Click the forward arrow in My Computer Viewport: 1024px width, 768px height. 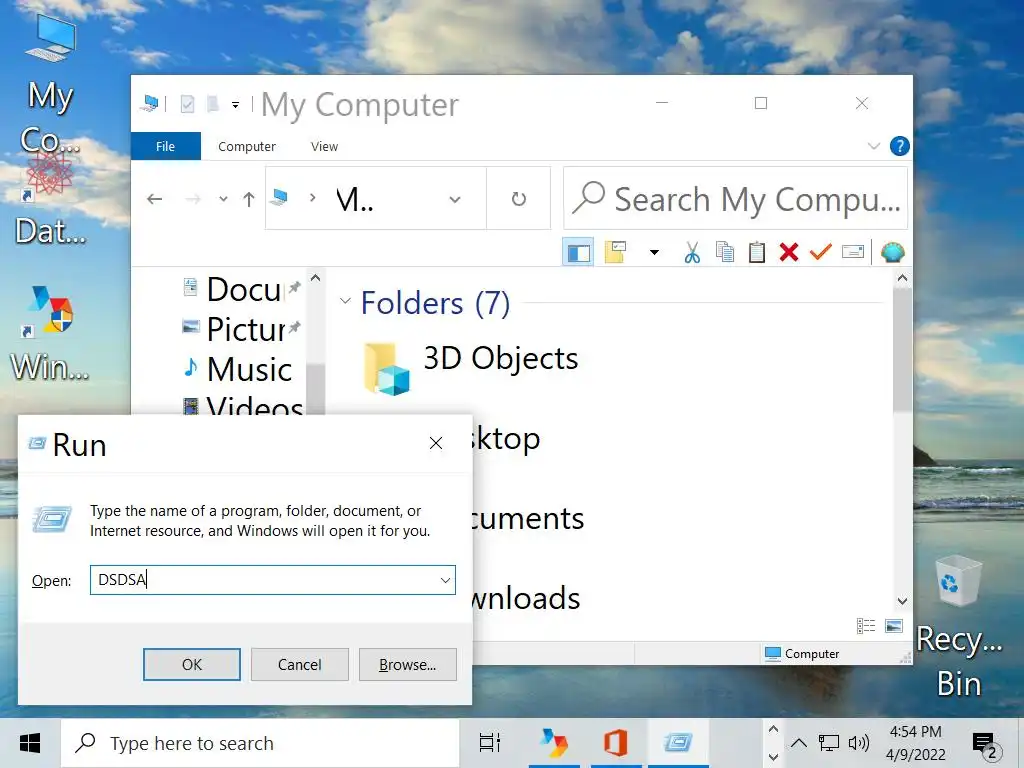(193, 199)
